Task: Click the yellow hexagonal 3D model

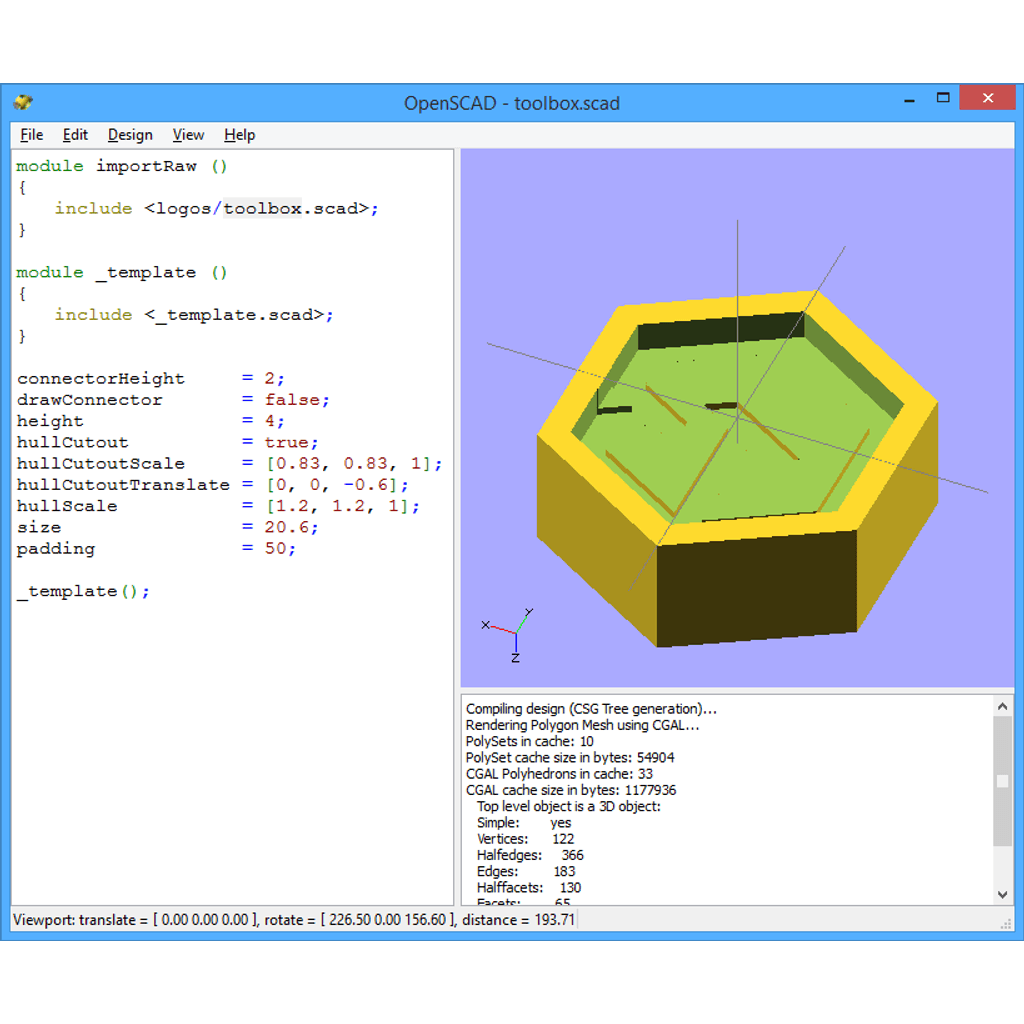Action: (737, 468)
